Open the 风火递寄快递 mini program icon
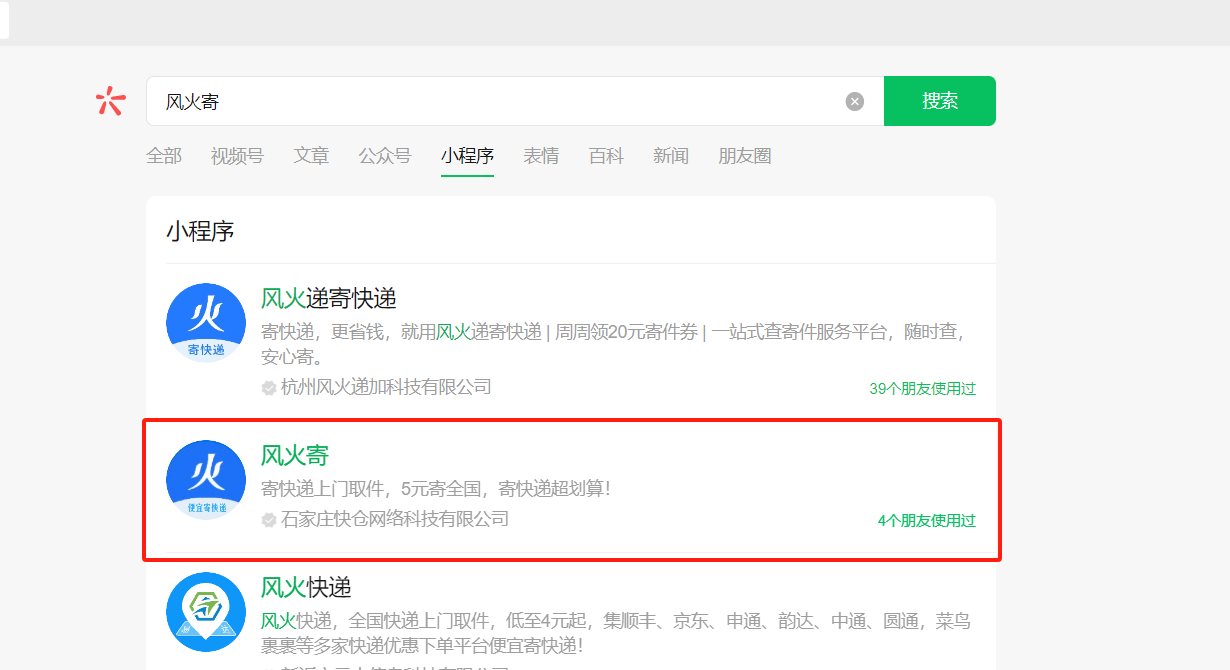 coord(206,323)
